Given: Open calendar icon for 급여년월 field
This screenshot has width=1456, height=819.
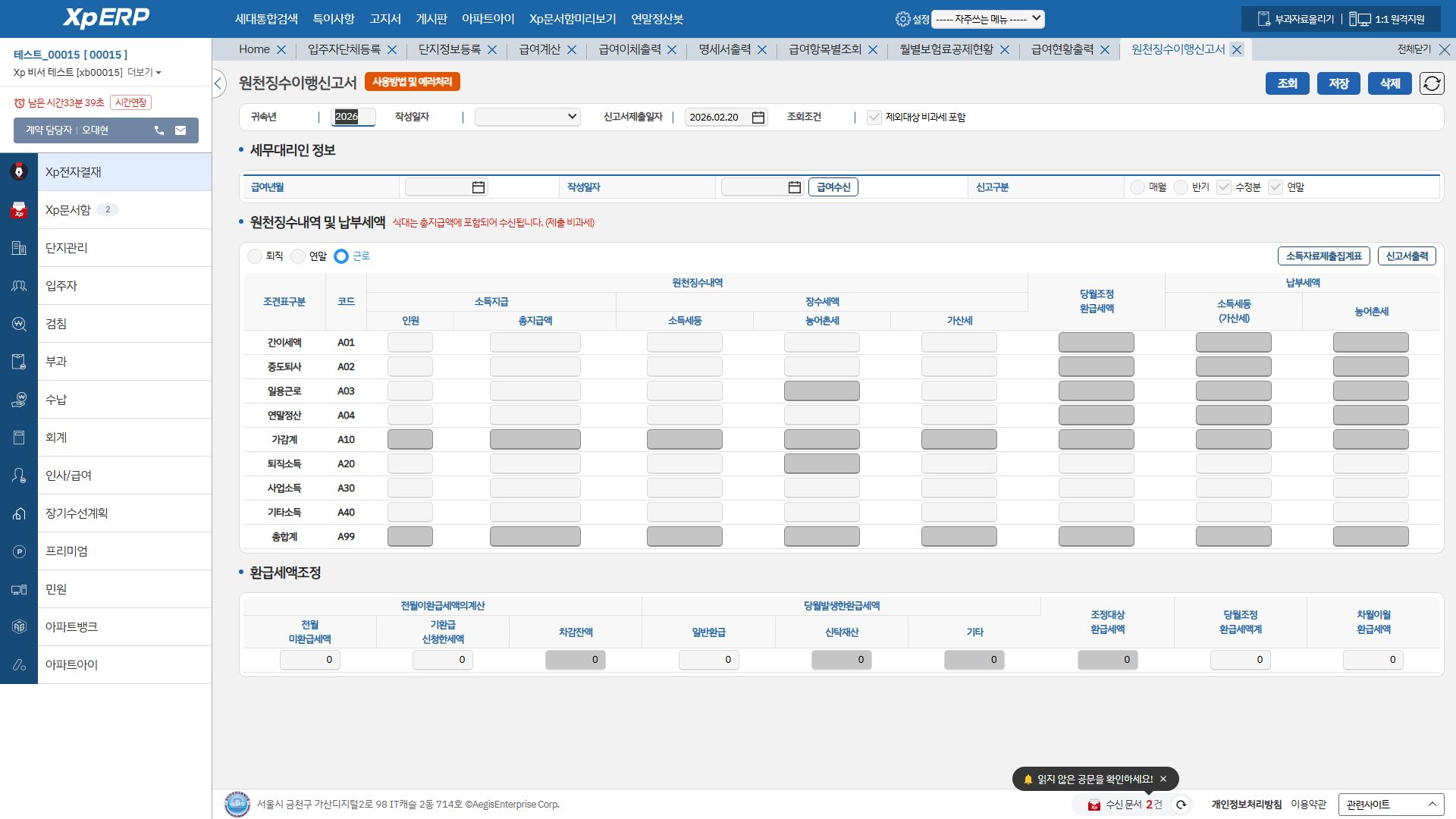Looking at the screenshot, I should point(478,187).
